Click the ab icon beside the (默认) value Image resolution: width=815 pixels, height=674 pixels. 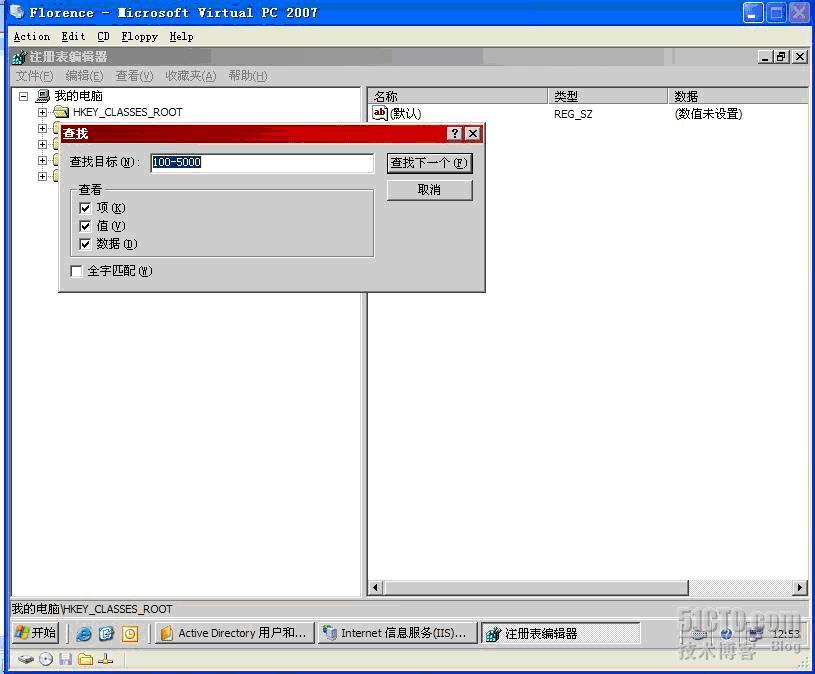[x=380, y=113]
